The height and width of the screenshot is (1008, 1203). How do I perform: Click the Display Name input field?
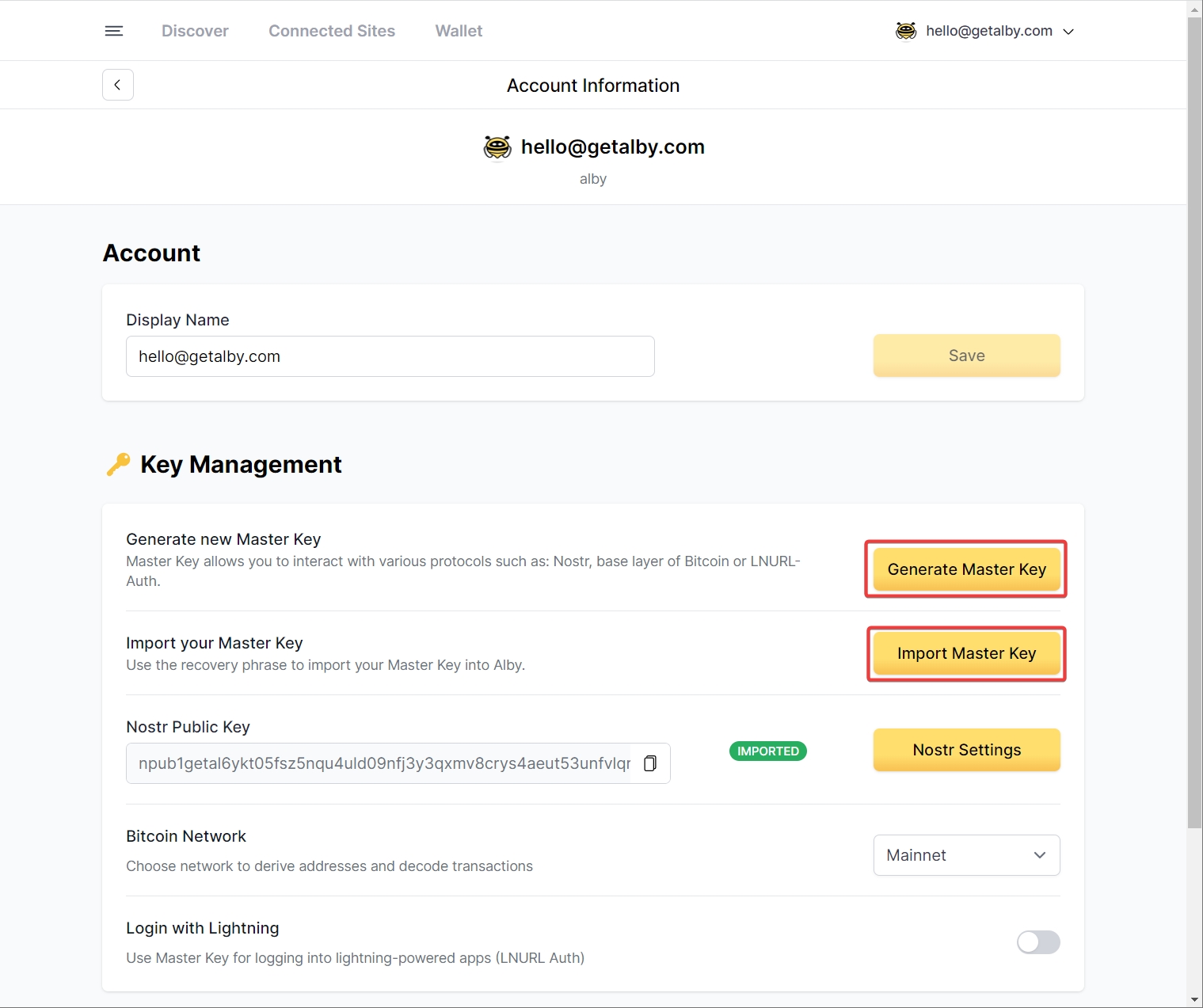coord(390,356)
